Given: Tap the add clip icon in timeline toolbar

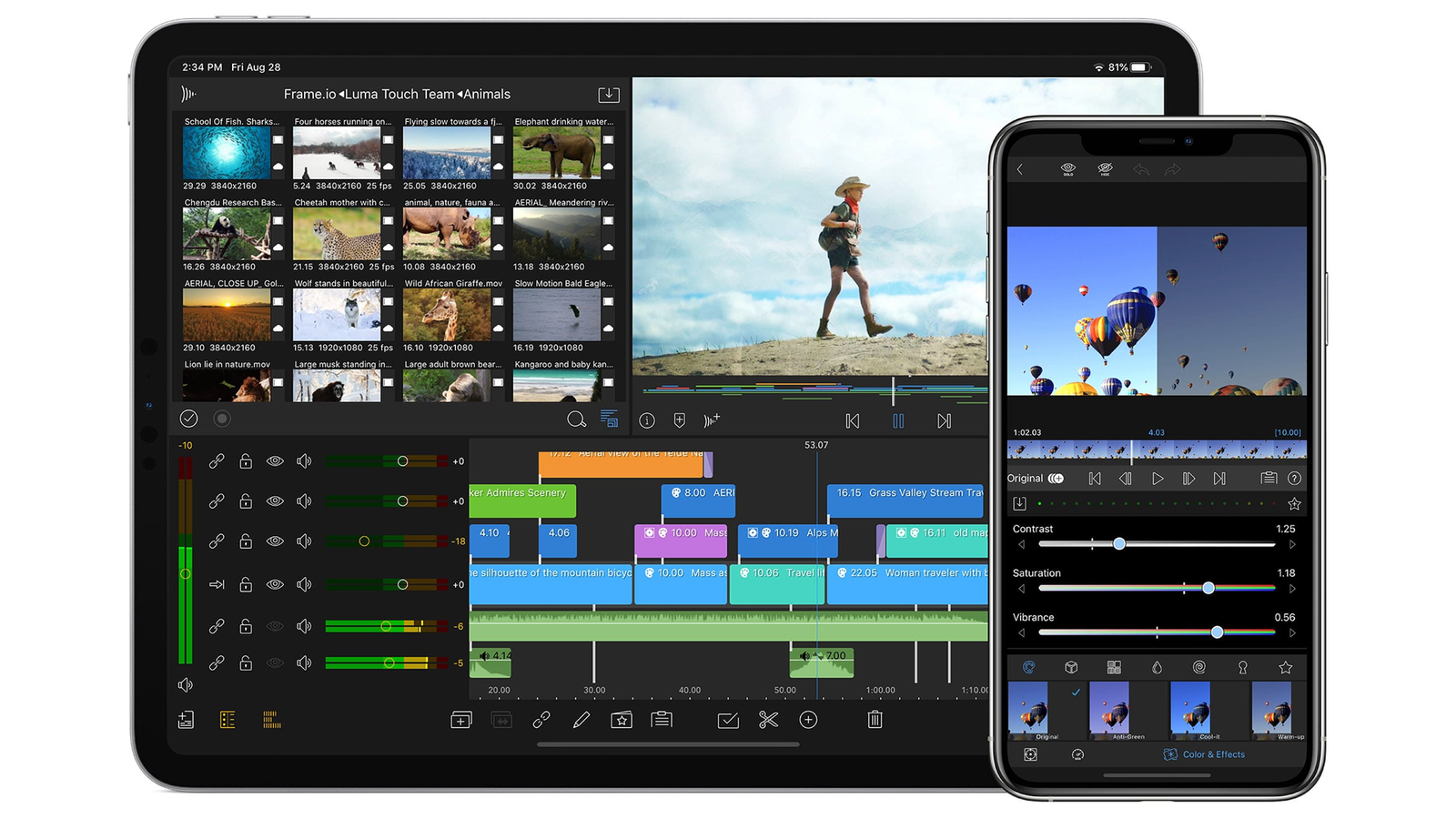Looking at the screenshot, I should click(461, 720).
